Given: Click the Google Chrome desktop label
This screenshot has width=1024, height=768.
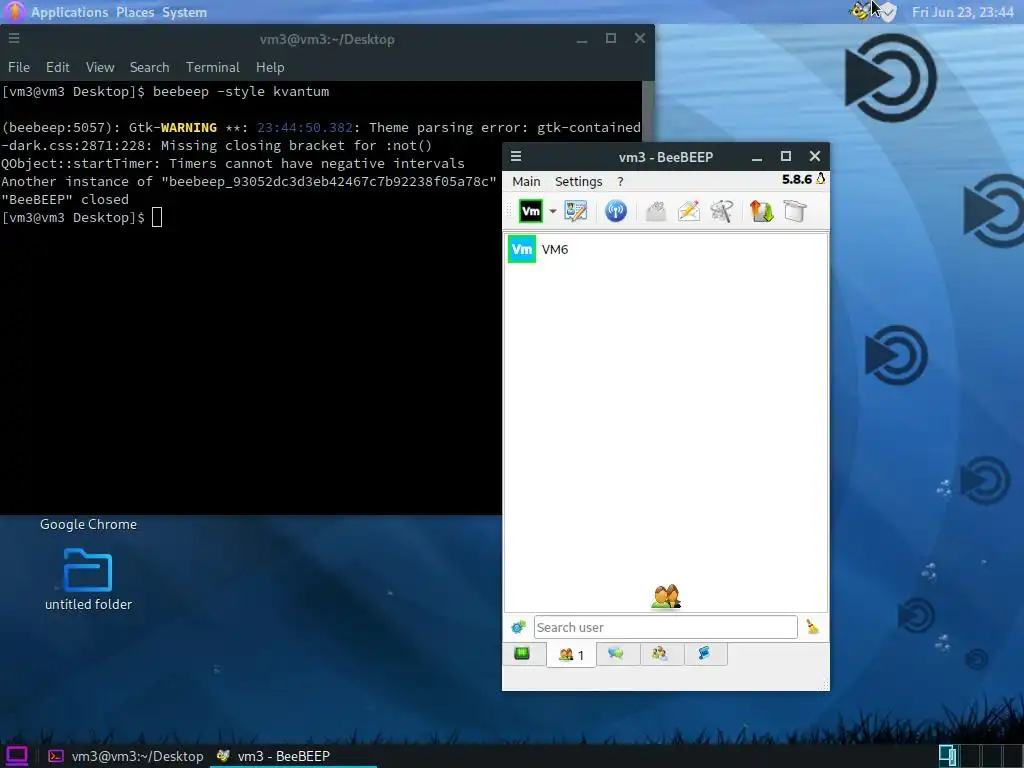Looking at the screenshot, I should (x=88, y=524).
